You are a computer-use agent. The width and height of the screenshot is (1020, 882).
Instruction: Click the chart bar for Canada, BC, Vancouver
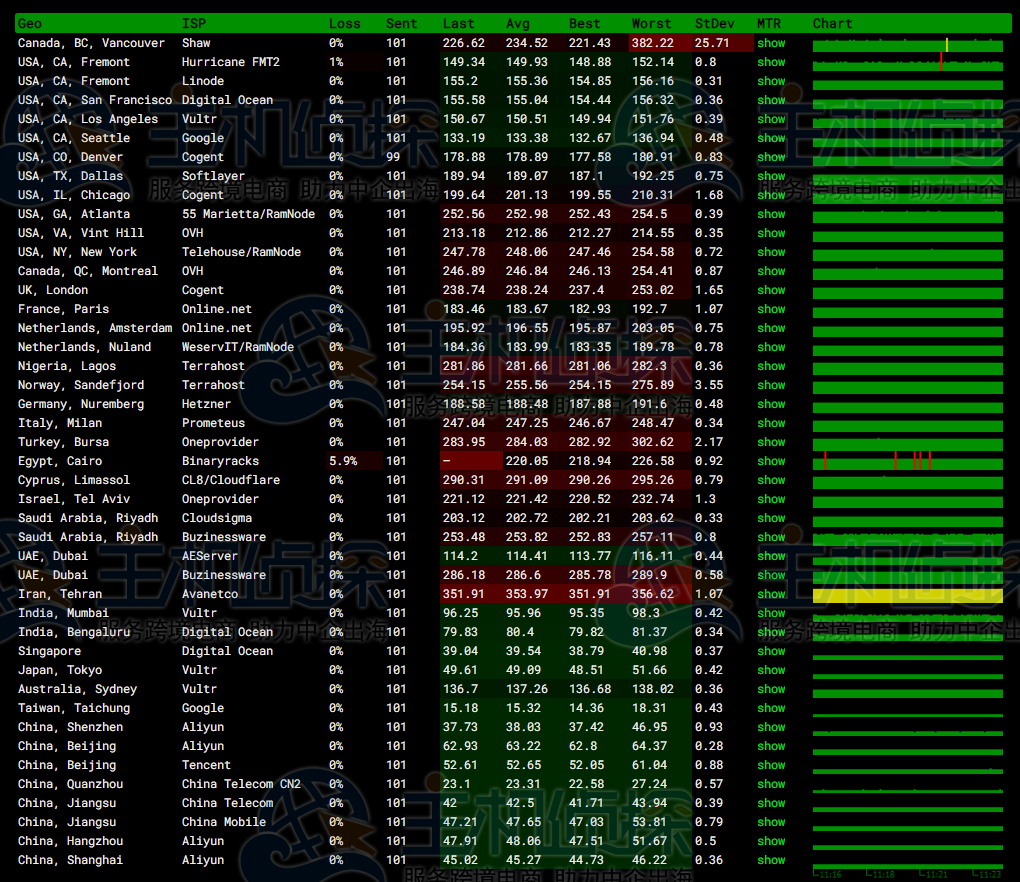pos(907,45)
